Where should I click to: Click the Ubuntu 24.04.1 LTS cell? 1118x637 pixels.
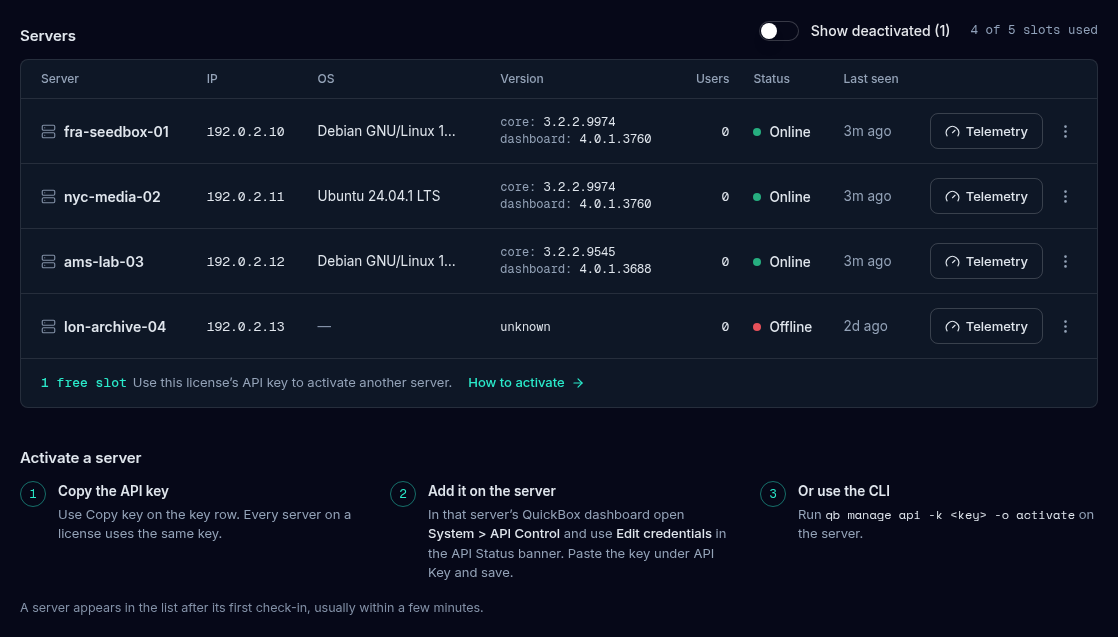click(x=379, y=196)
